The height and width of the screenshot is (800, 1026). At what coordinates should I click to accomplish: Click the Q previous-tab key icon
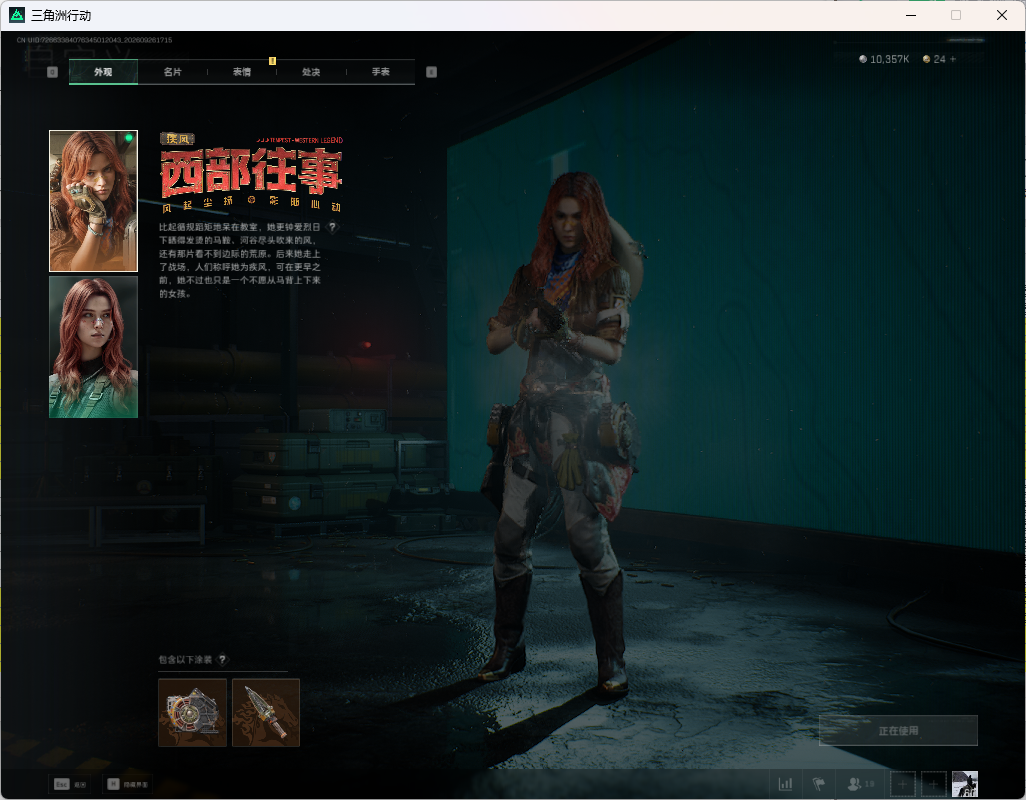[52, 72]
